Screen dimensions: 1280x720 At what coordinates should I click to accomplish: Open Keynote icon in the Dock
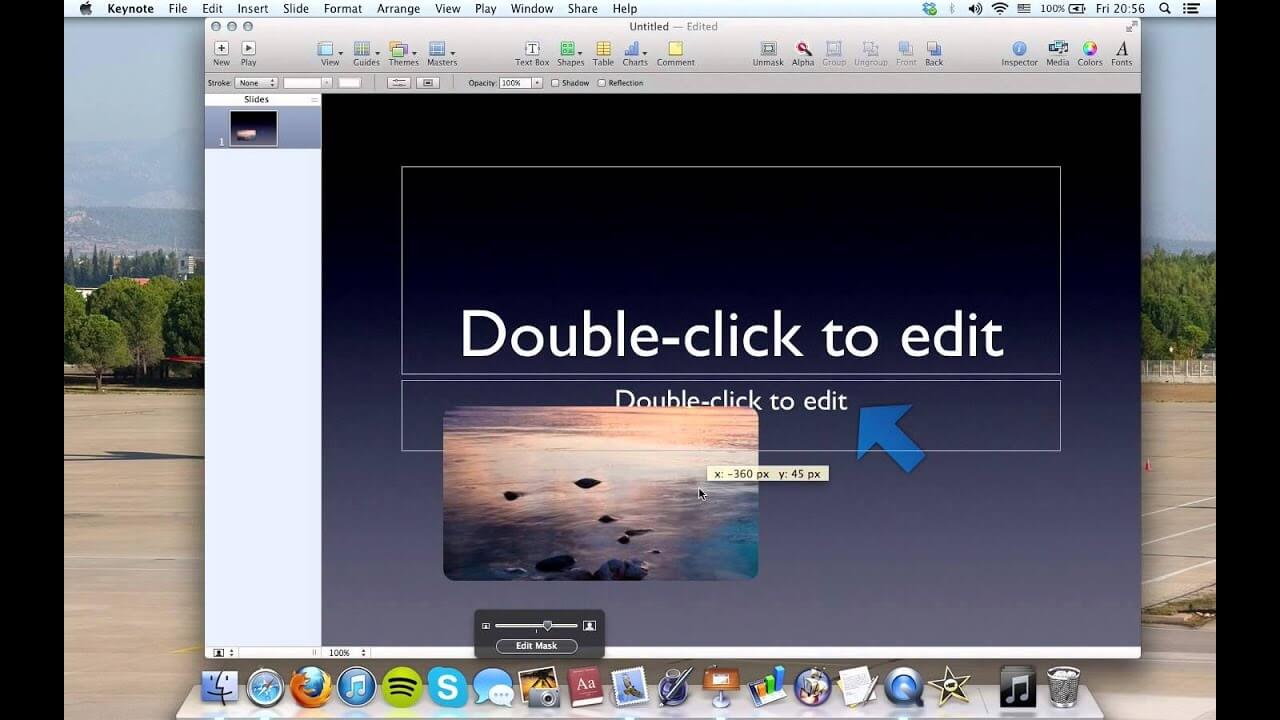pos(721,687)
